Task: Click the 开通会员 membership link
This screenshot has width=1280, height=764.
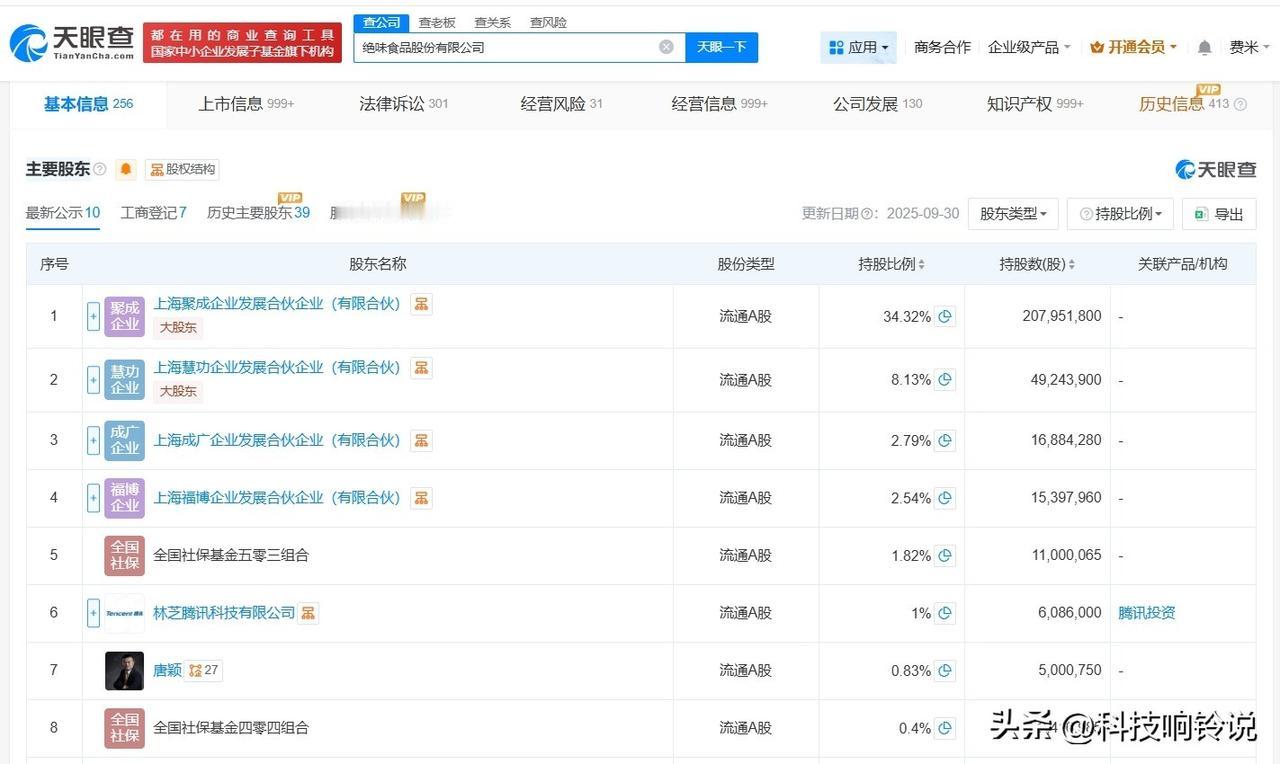Action: coord(1133,47)
